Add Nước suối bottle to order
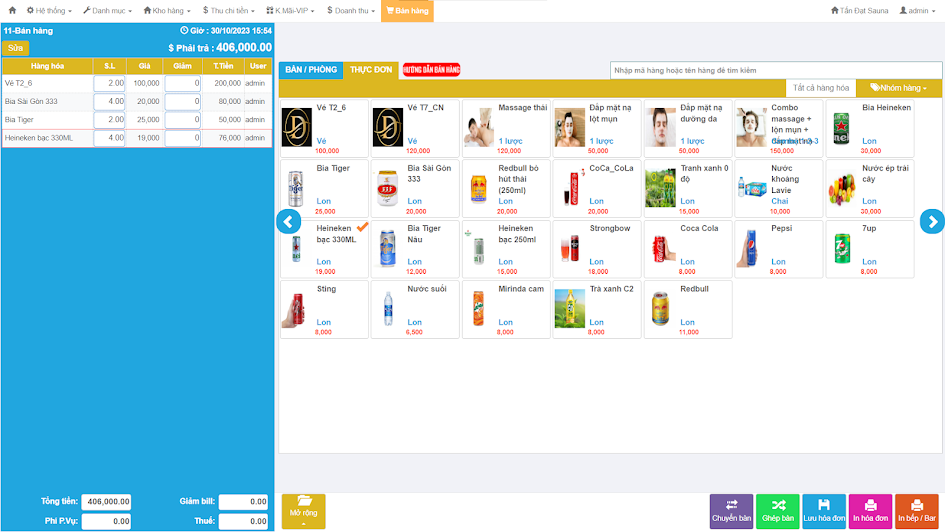The height and width of the screenshot is (532, 945). pyautogui.click(x=415, y=310)
